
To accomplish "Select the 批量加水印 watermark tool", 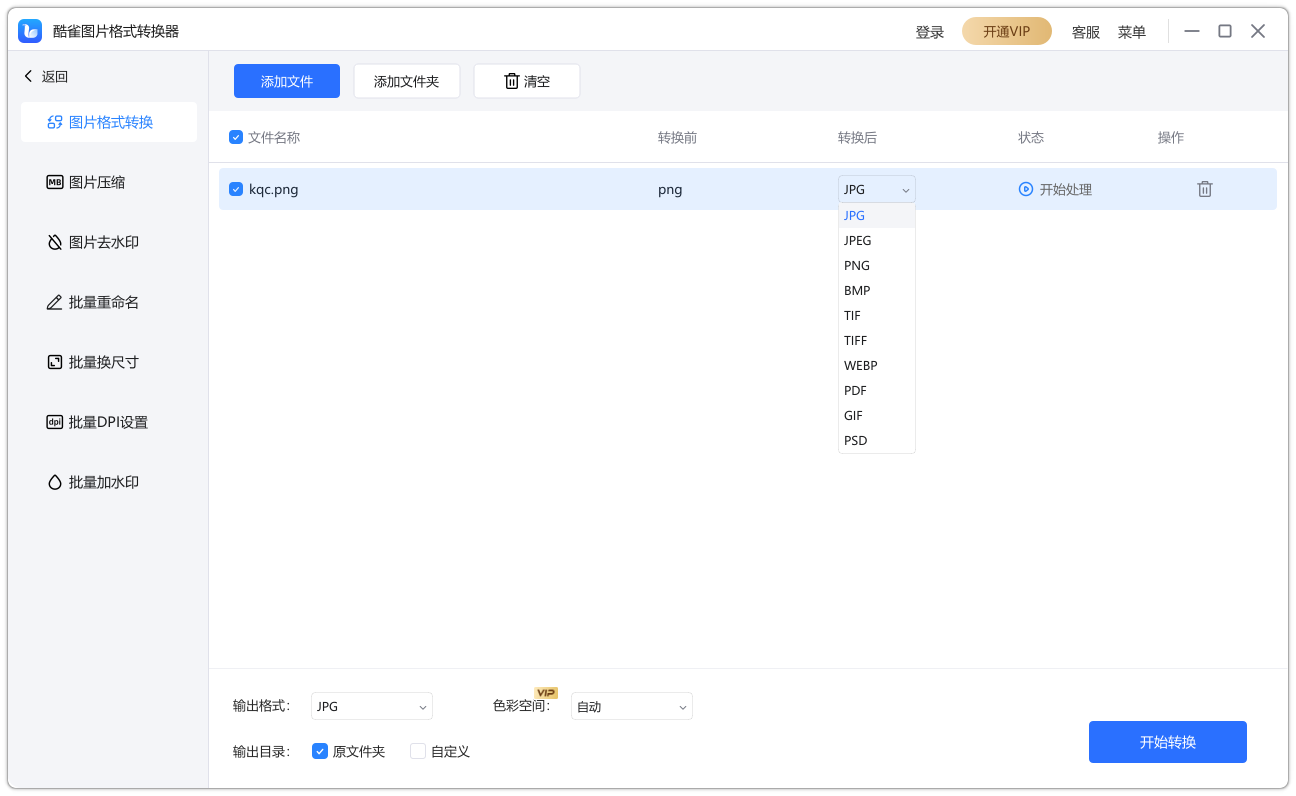I will tap(103, 481).
